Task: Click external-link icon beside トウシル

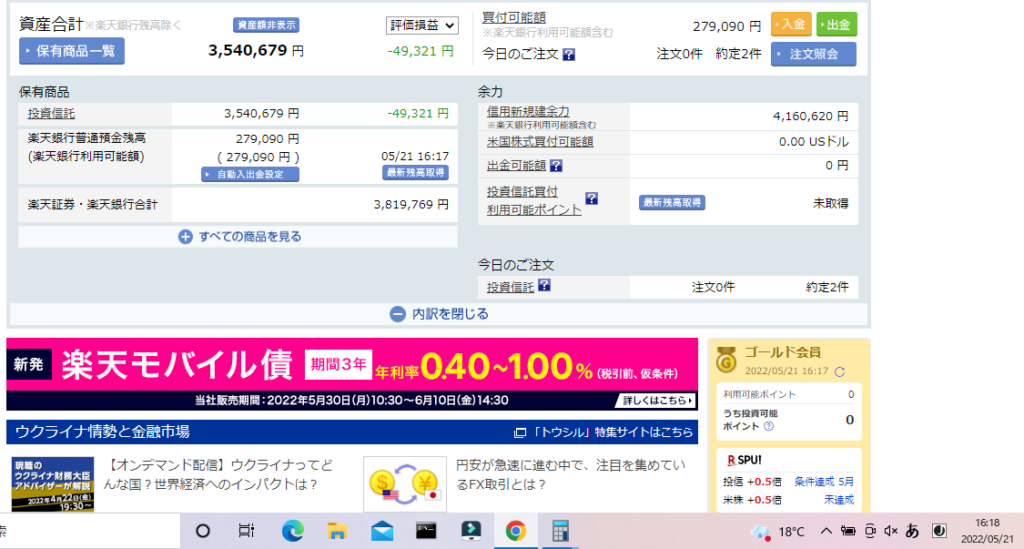Action: [520, 433]
